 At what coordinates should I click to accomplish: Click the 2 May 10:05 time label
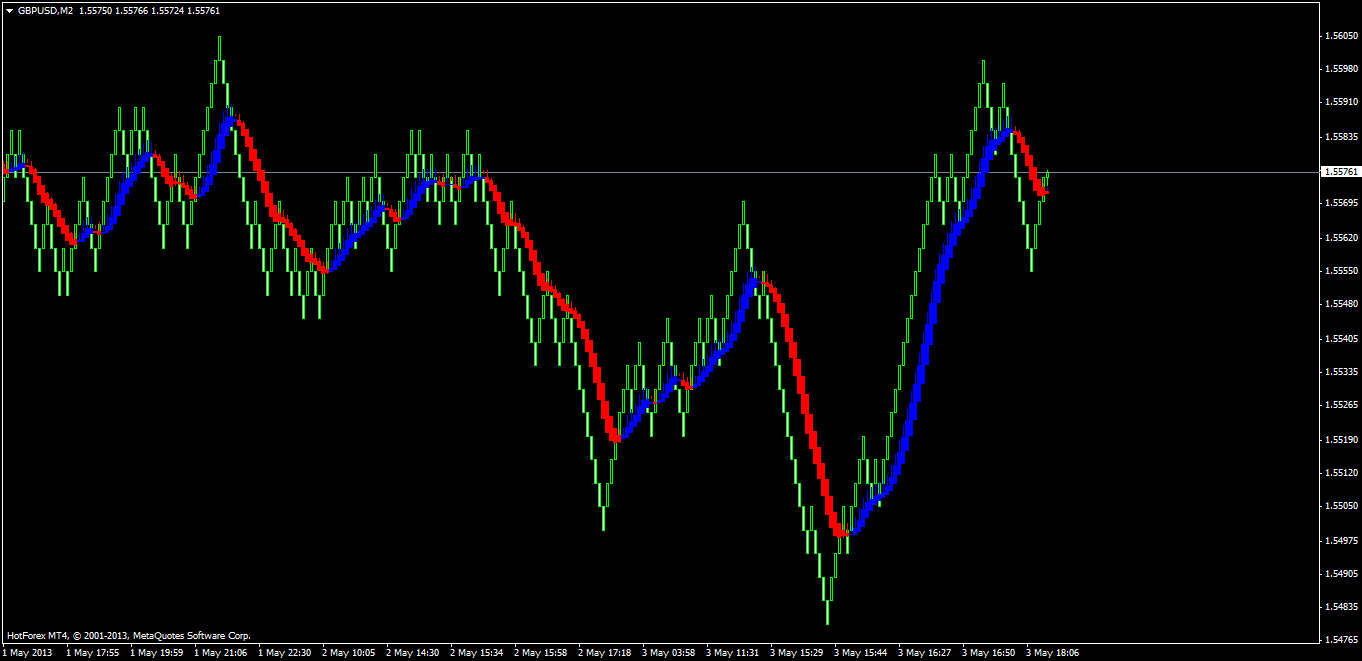349,653
